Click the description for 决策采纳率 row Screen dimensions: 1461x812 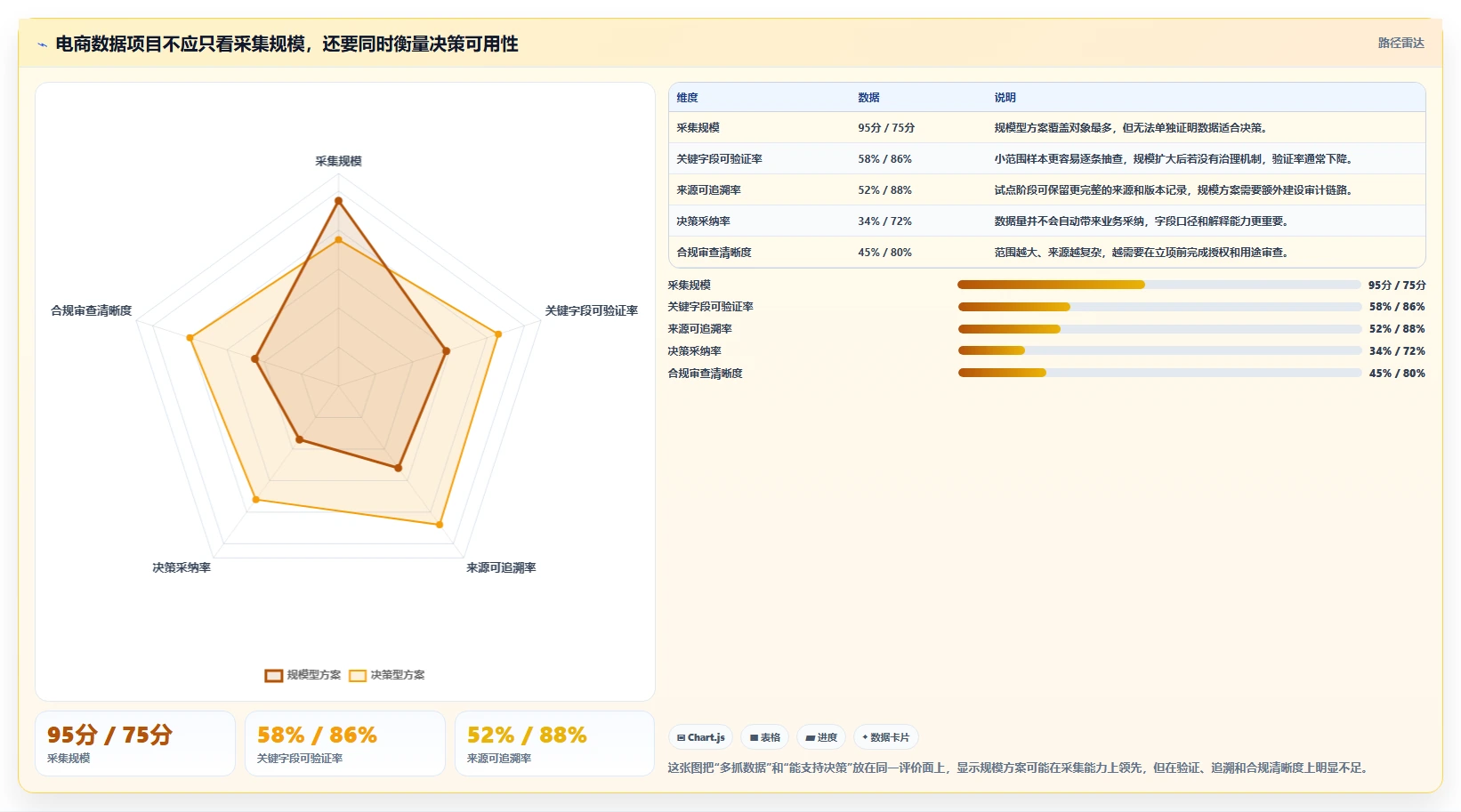click(1142, 221)
